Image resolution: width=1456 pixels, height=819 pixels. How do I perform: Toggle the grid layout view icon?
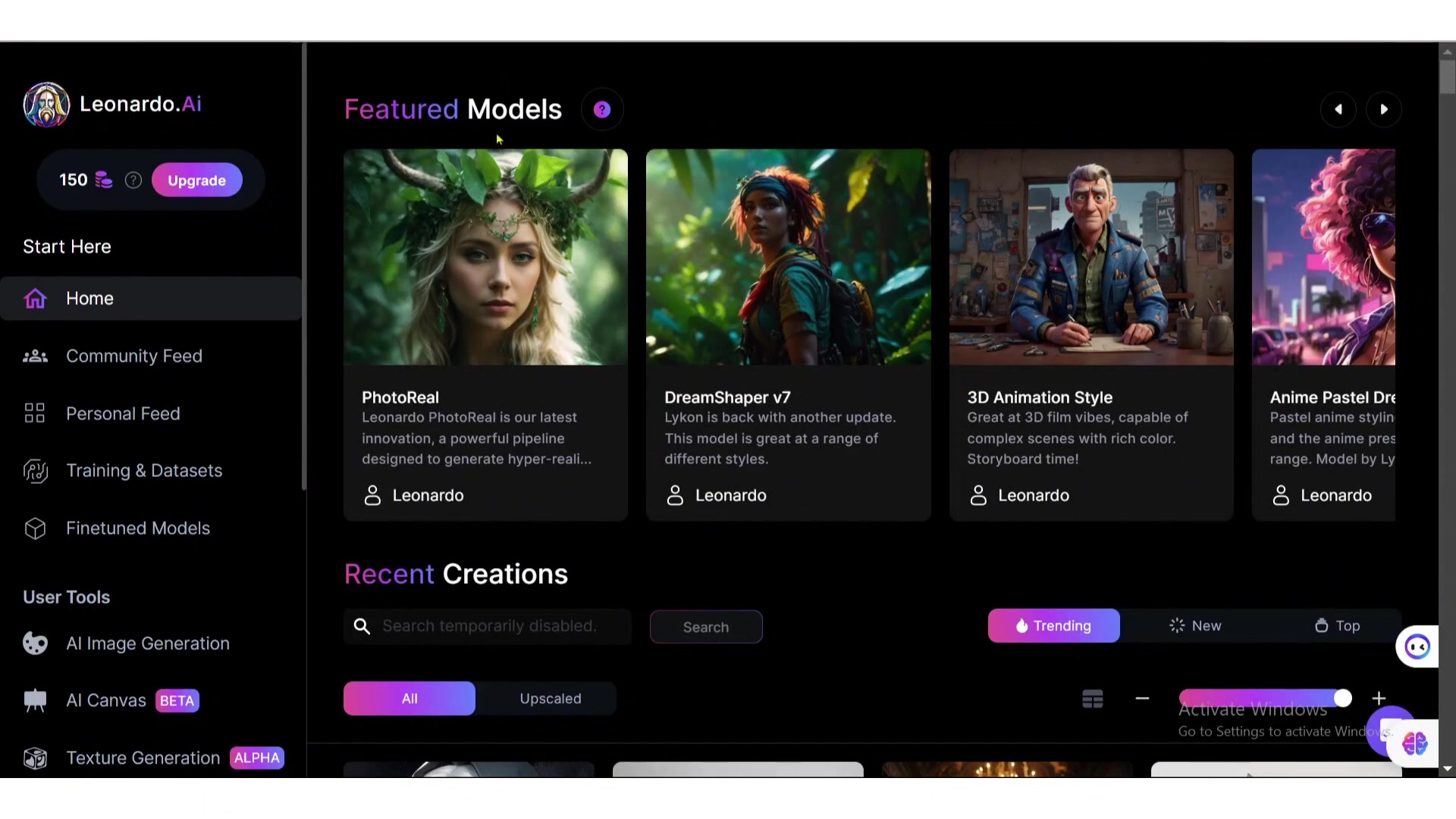click(1093, 699)
